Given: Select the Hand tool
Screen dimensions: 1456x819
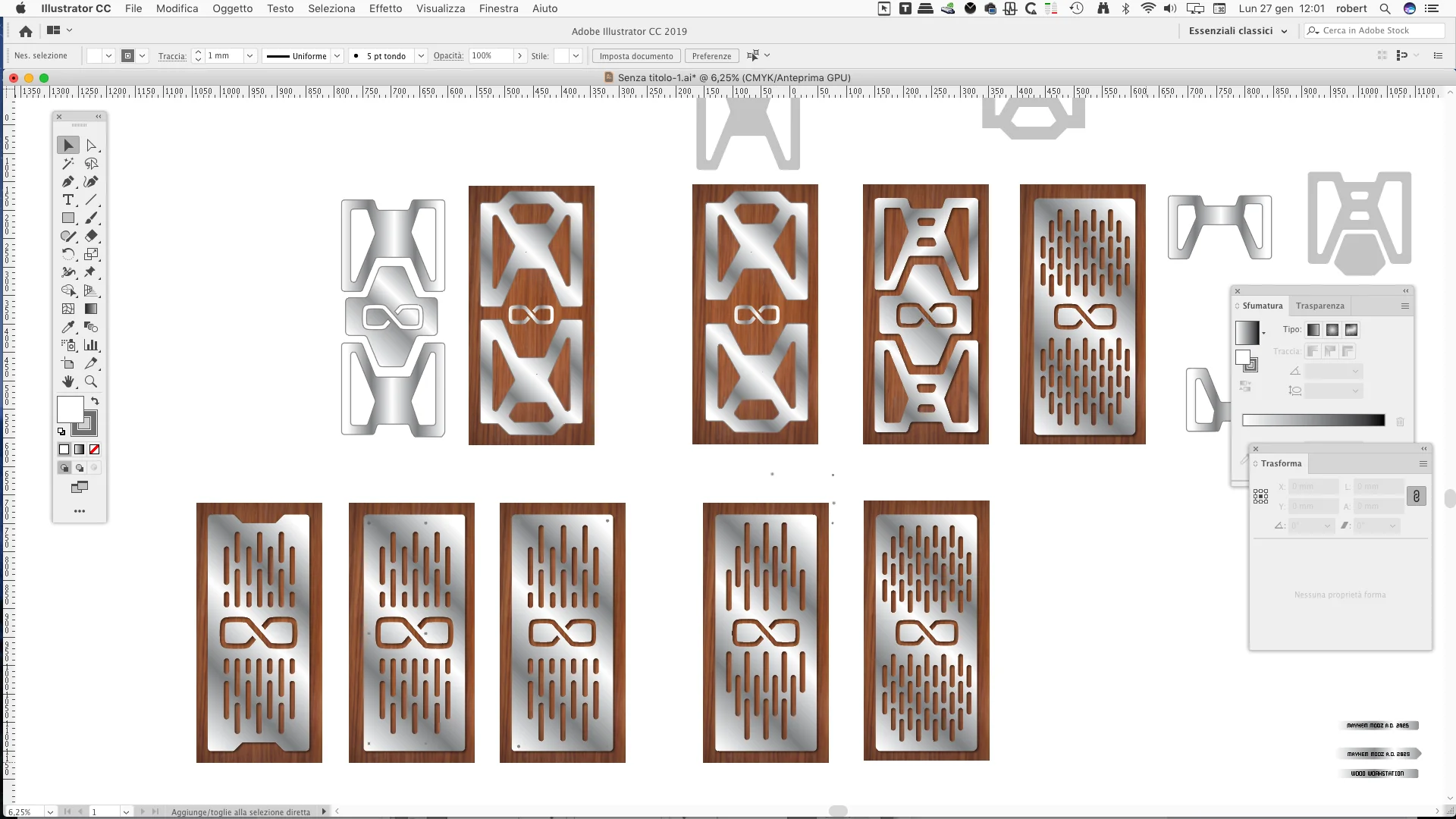Looking at the screenshot, I should coord(68,381).
